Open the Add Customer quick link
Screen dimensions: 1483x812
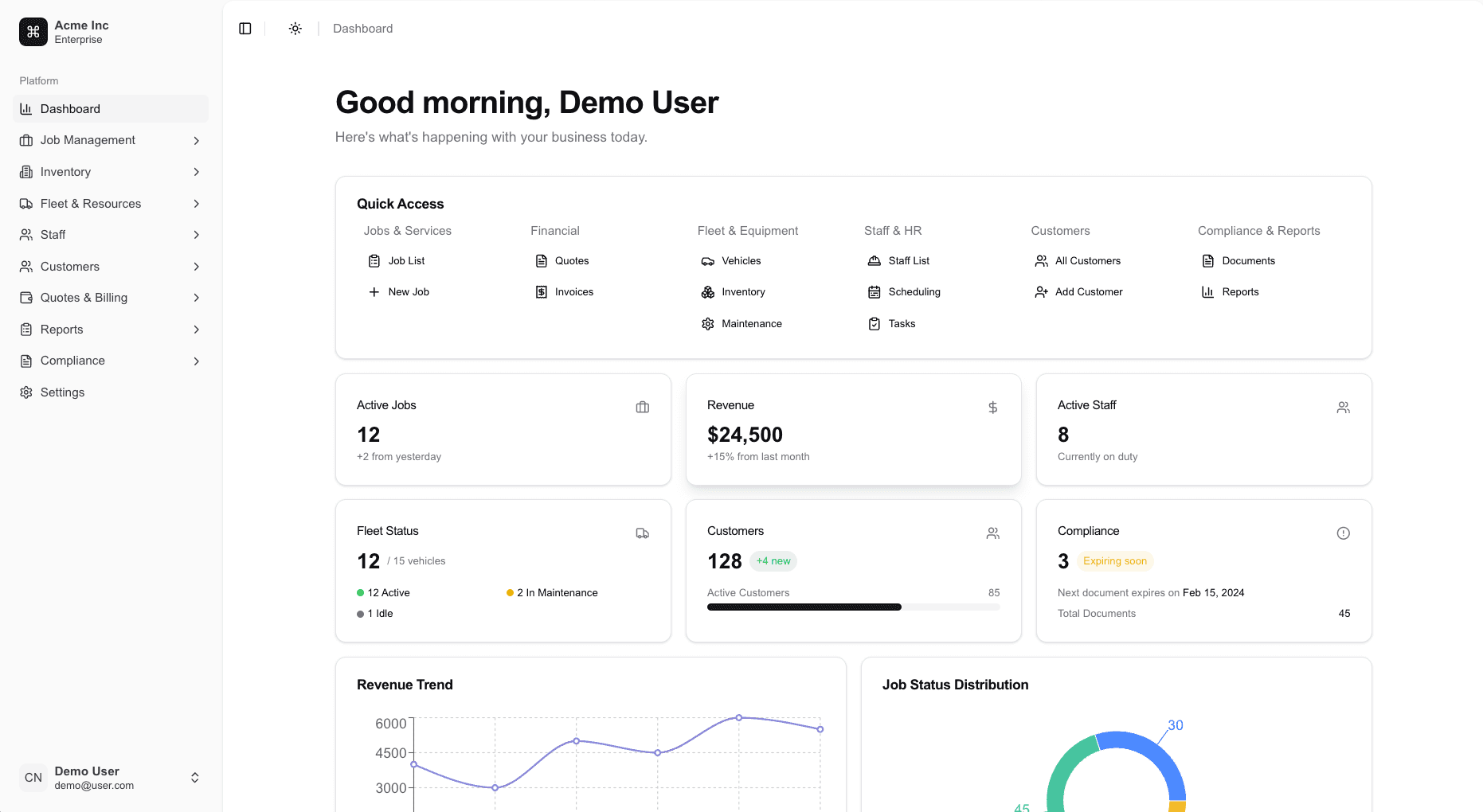pyautogui.click(x=1079, y=292)
